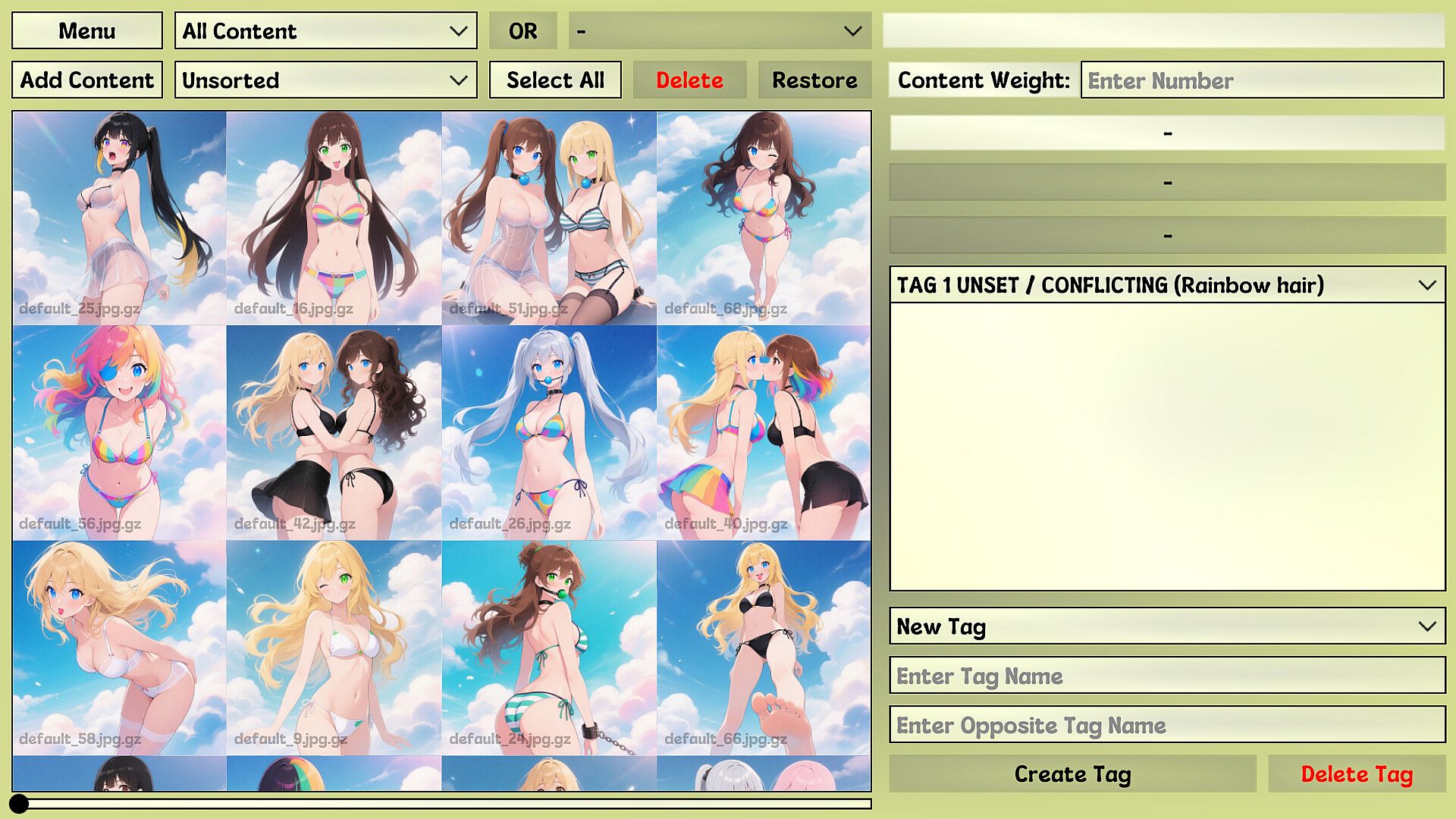Focus the Content Weight number field
The width and height of the screenshot is (1456, 819).
pos(1262,80)
